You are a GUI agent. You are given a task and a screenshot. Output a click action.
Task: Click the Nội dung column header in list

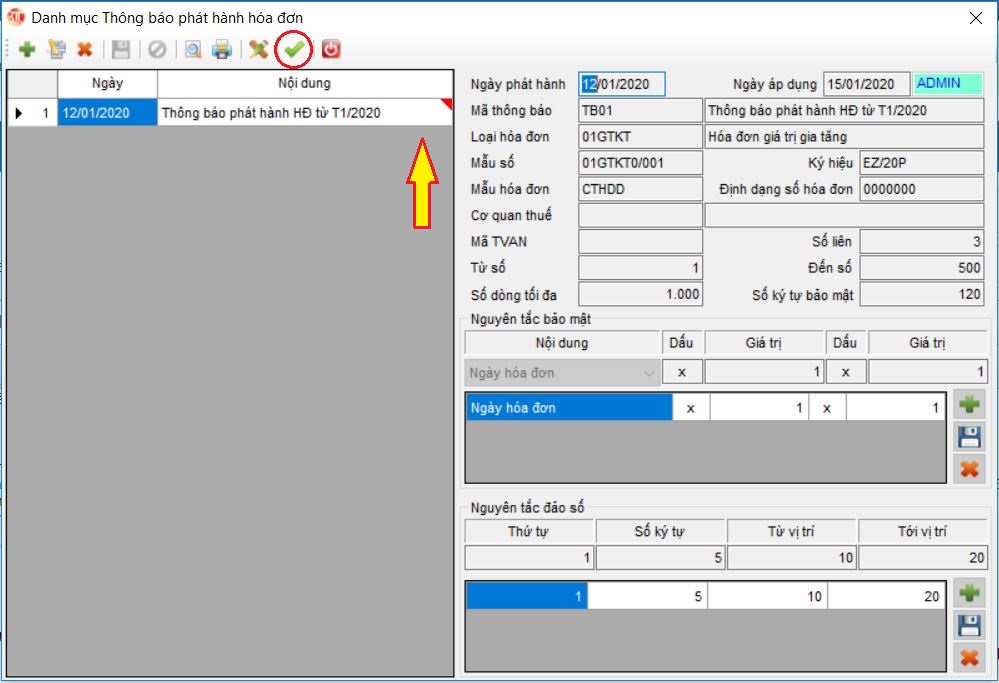[305, 83]
